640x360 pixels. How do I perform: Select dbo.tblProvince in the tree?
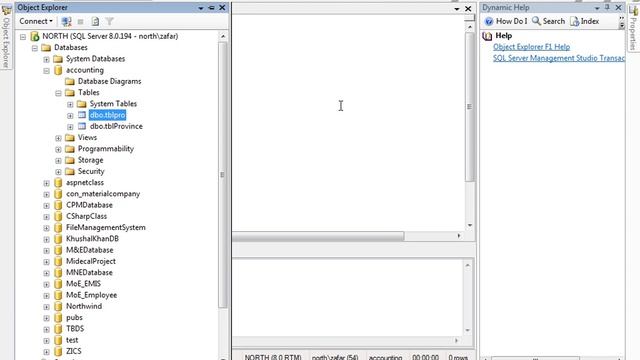click(116, 126)
